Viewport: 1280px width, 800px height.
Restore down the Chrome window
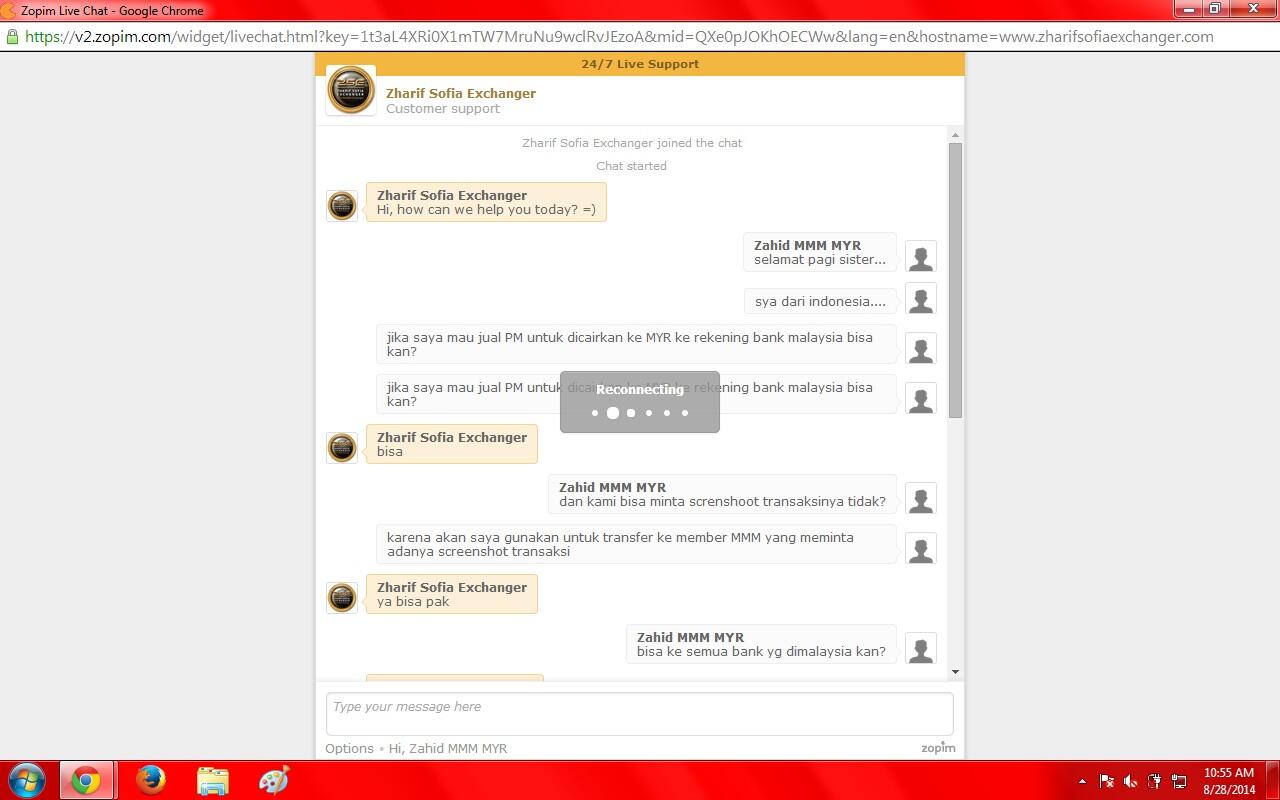(x=1215, y=9)
